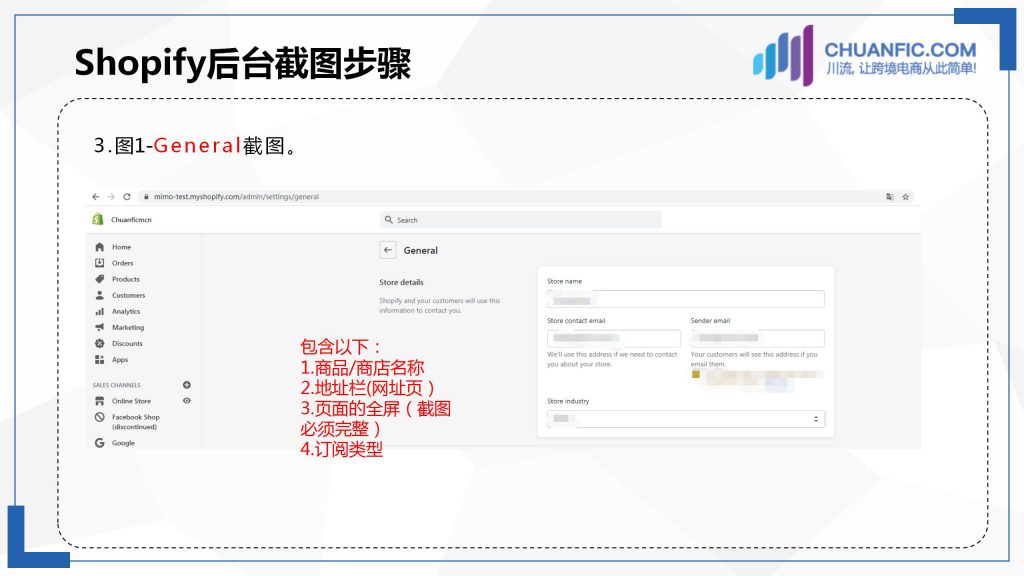1024x576 pixels.
Task: Open Analytics in sidebar
Action: [125, 312]
